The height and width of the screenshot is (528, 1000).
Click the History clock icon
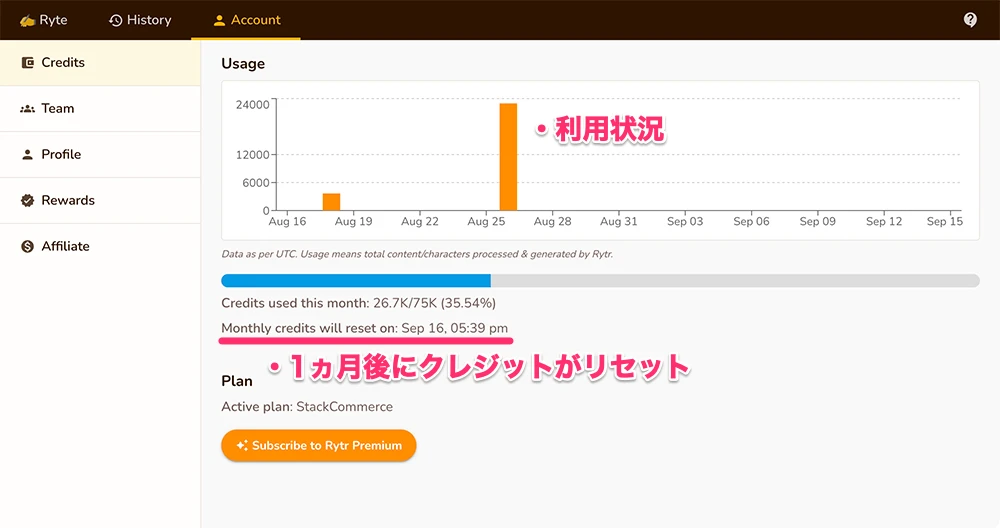(115, 20)
